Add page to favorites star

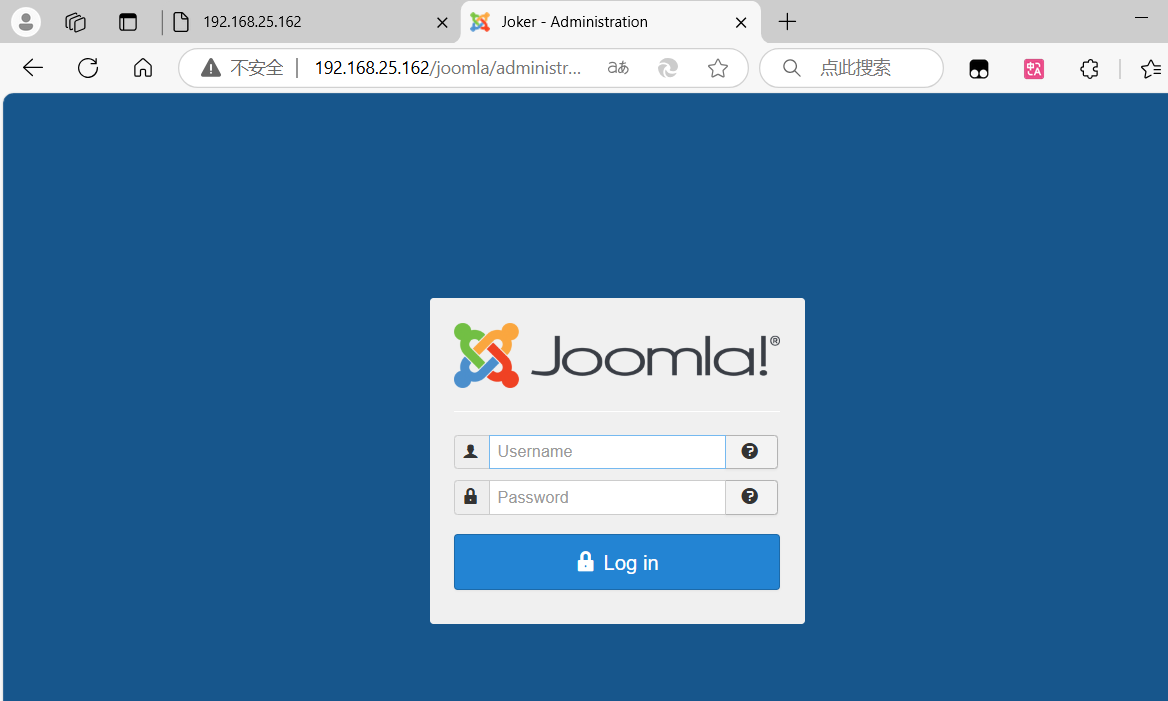[718, 68]
